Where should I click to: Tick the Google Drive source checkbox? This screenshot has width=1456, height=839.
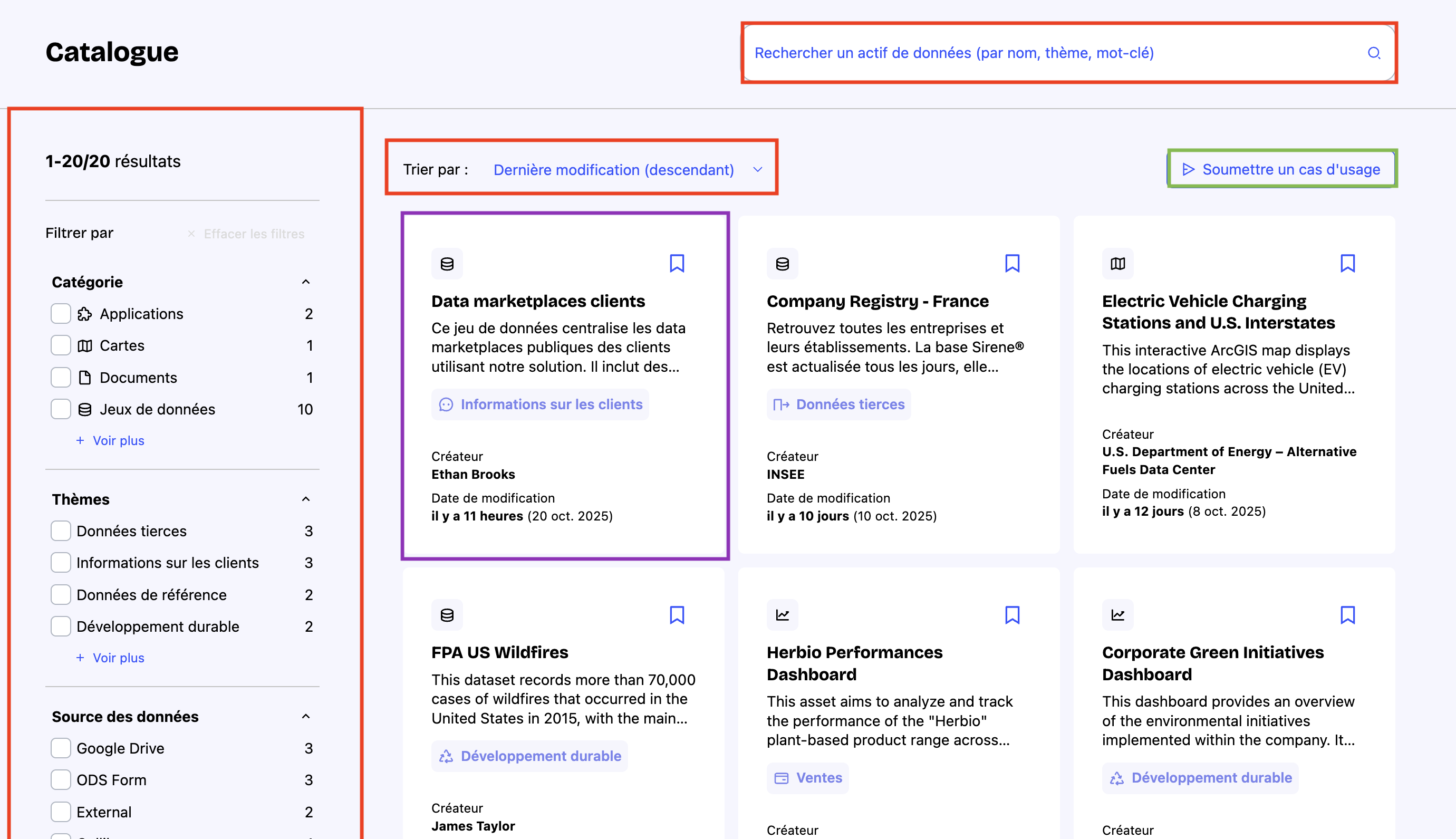point(61,748)
